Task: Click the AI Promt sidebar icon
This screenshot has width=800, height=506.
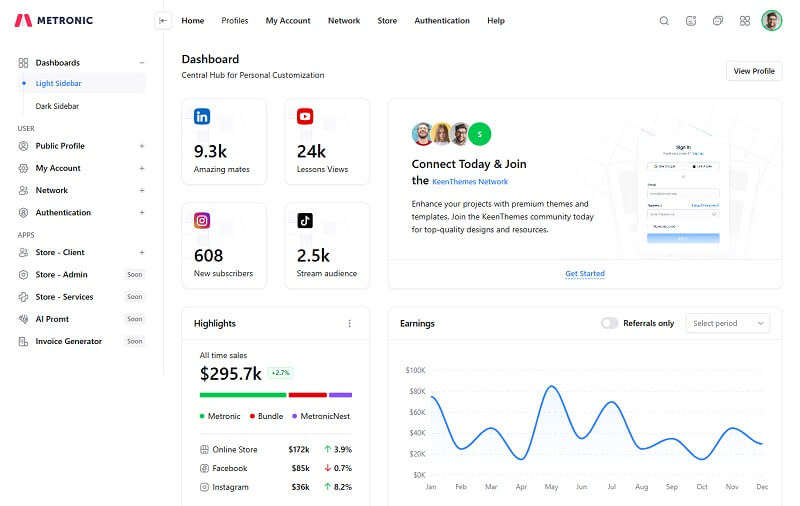Action: coord(23,319)
